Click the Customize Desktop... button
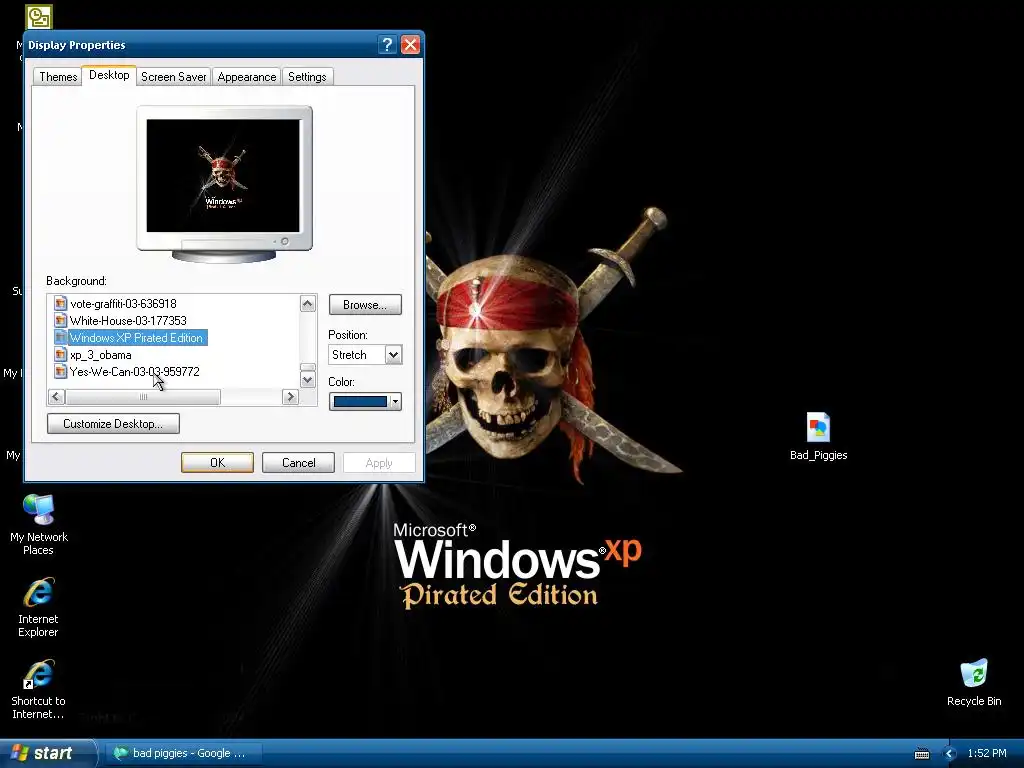The width and height of the screenshot is (1024, 768). click(x=114, y=424)
